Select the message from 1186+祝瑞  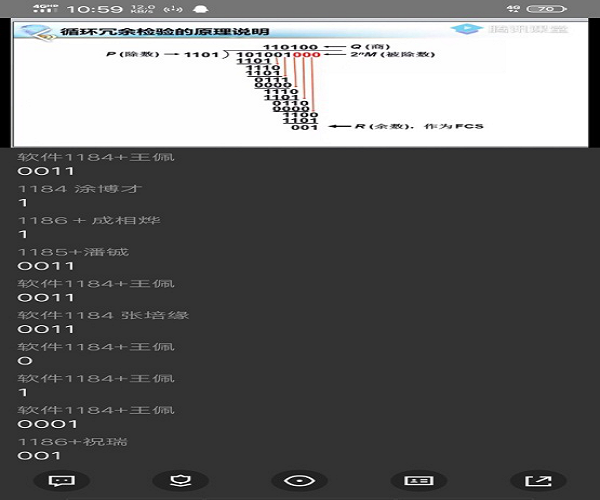(x=73, y=442)
